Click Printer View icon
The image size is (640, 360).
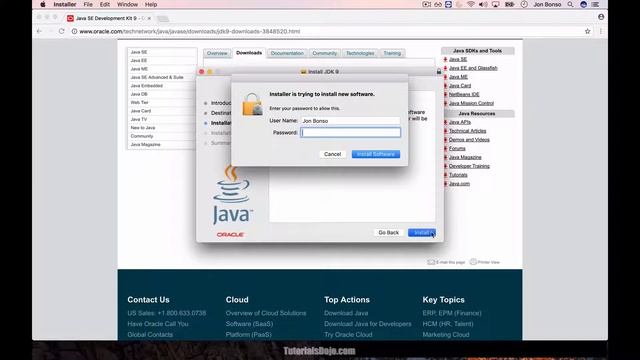pyautogui.click(x=473, y=262)
